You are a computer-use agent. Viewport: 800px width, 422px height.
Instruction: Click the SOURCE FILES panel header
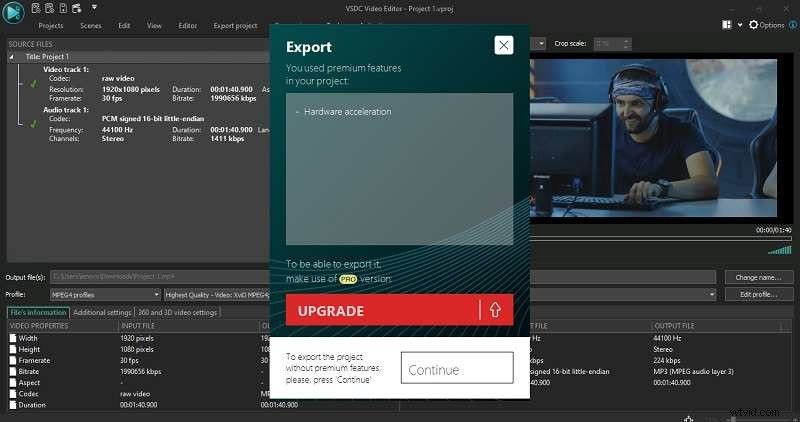tap(31, 44)
